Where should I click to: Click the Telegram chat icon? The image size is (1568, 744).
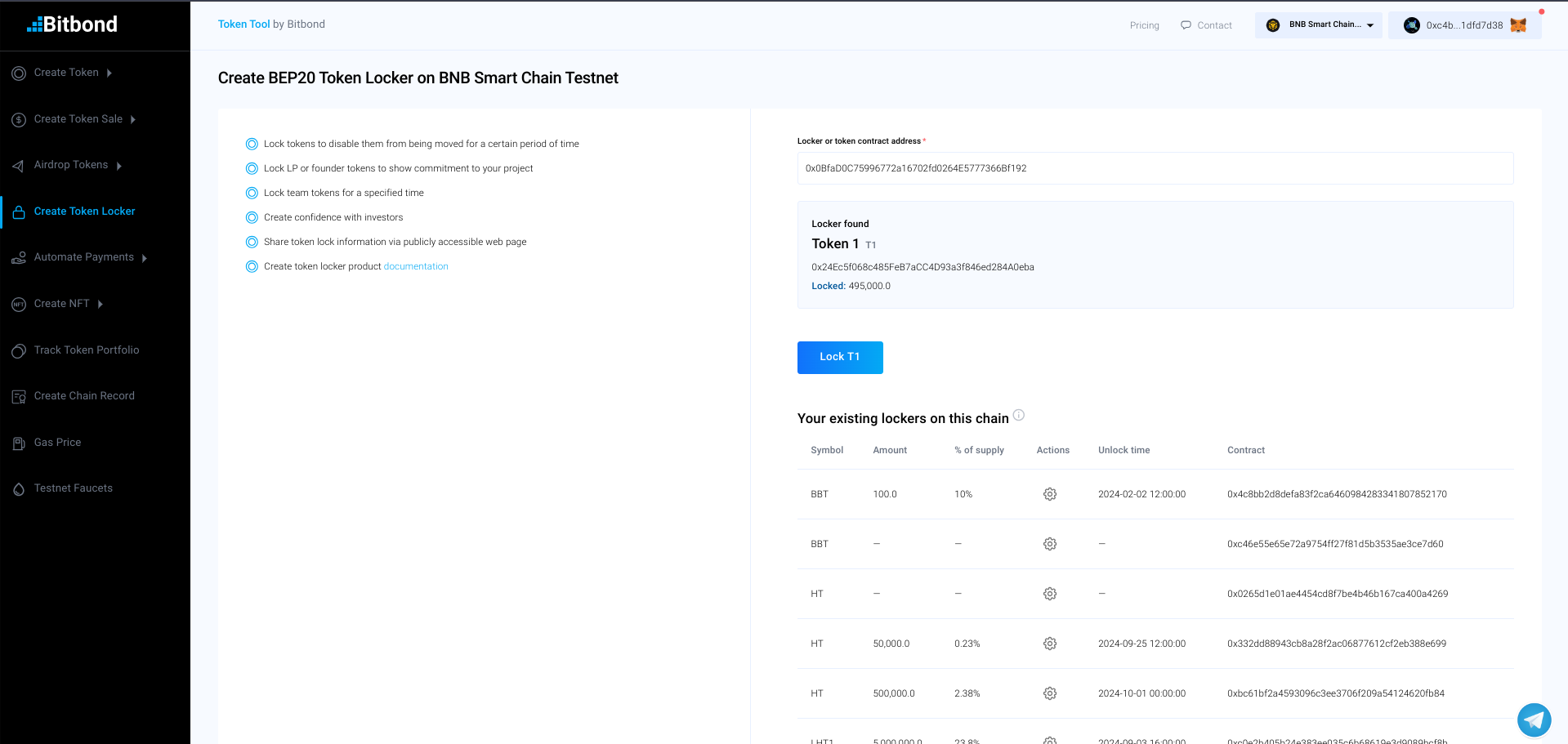(x=1534, y=719)
